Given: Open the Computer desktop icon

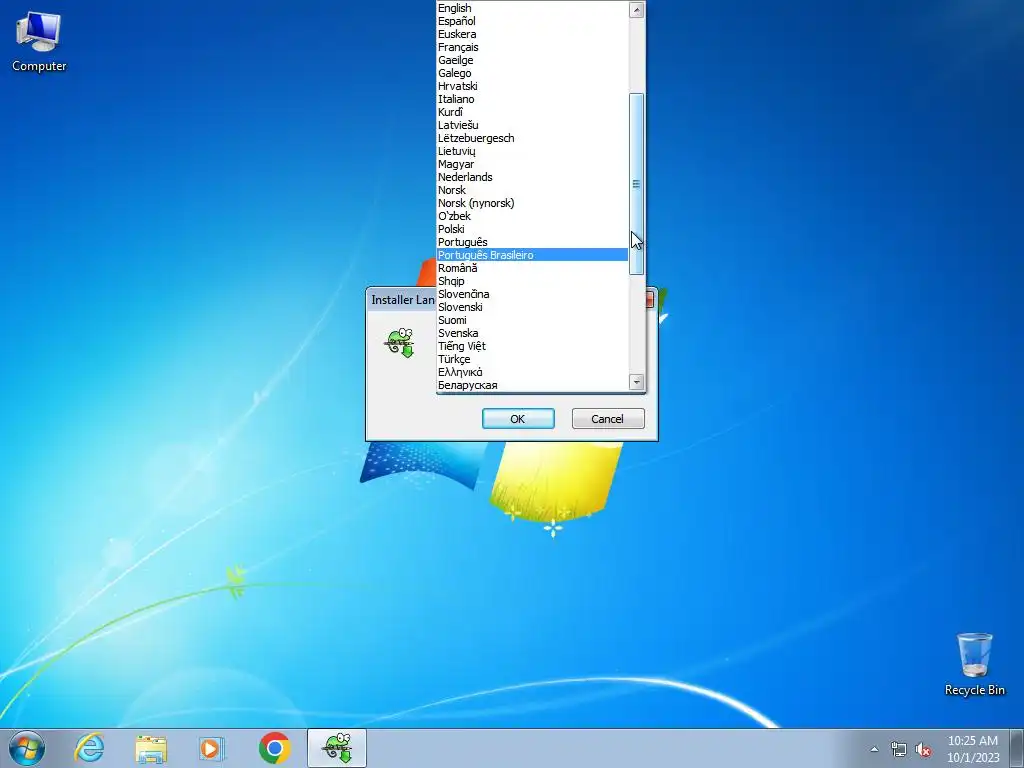Looking at the screenshot, I should pos(39,42).
